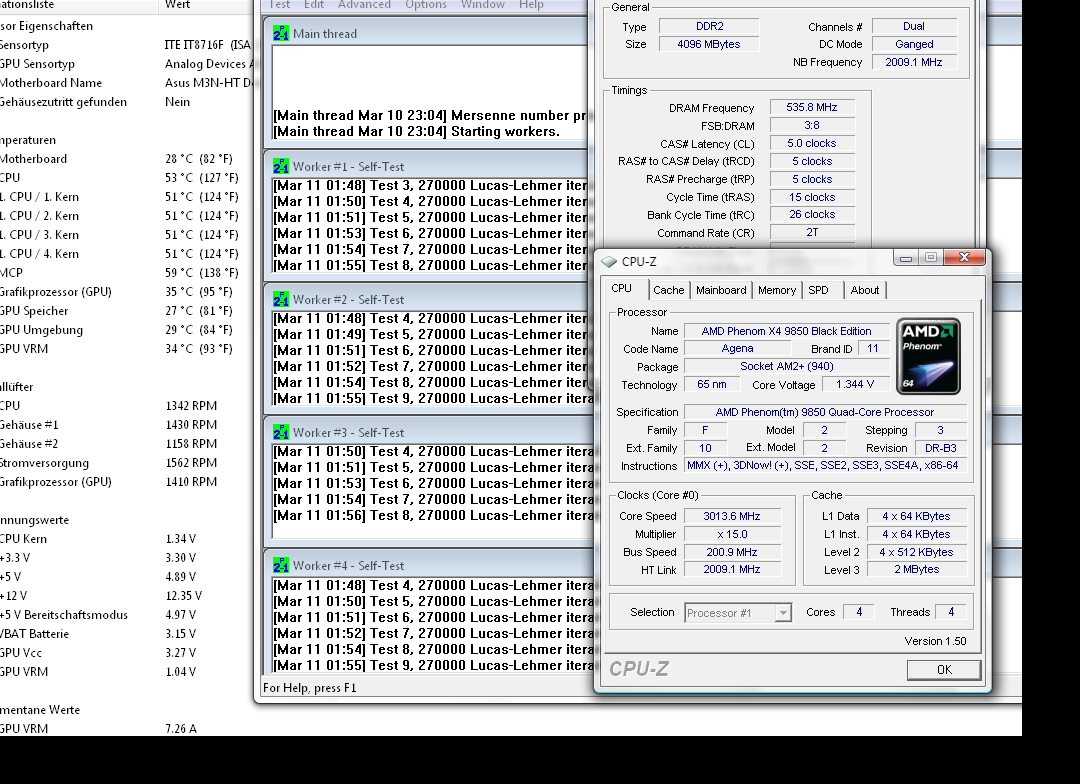Click the Technology value 65 nm
Viewport: 1080px width, 784px height.
coord(712,384)
